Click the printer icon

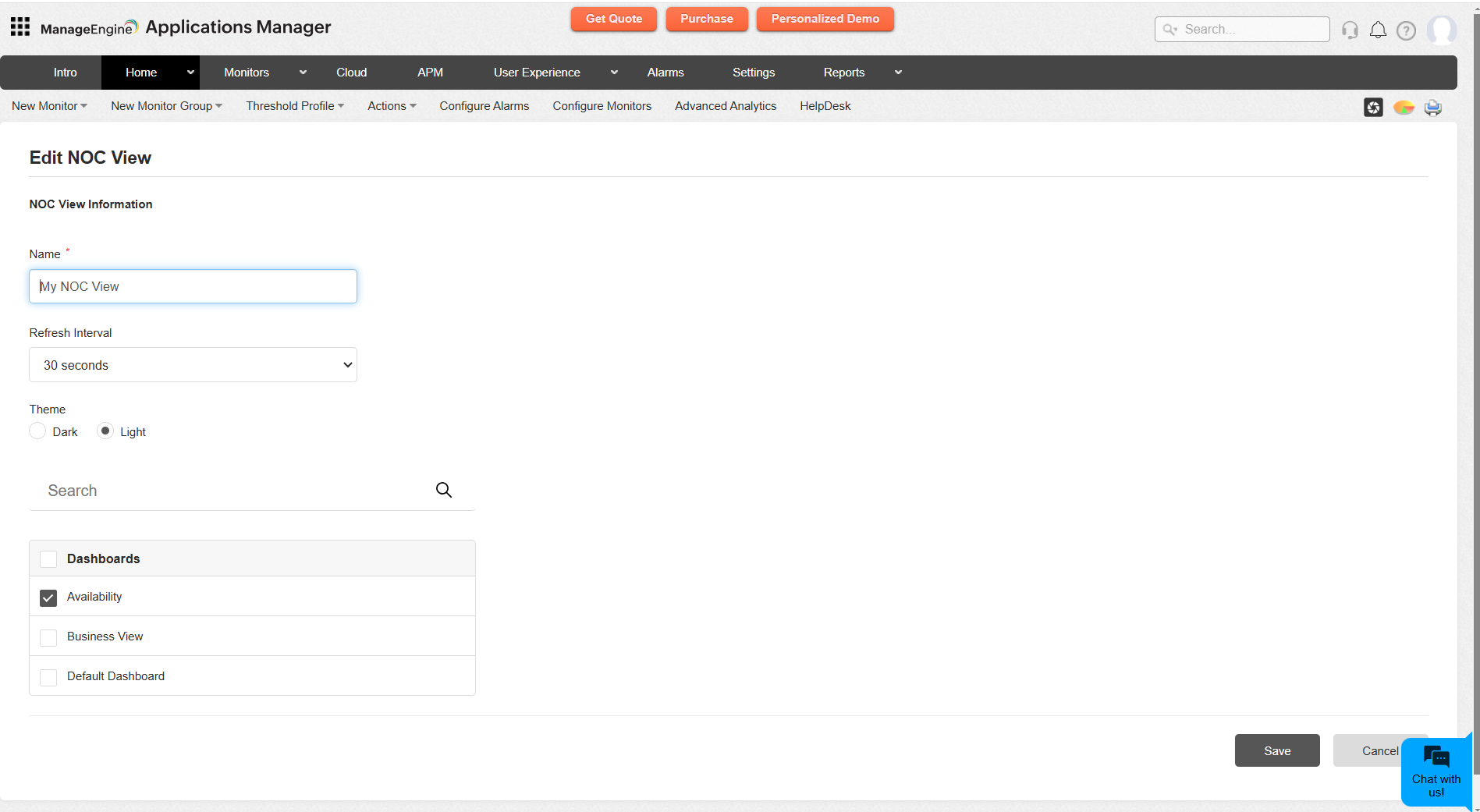tap(1433, 107)
